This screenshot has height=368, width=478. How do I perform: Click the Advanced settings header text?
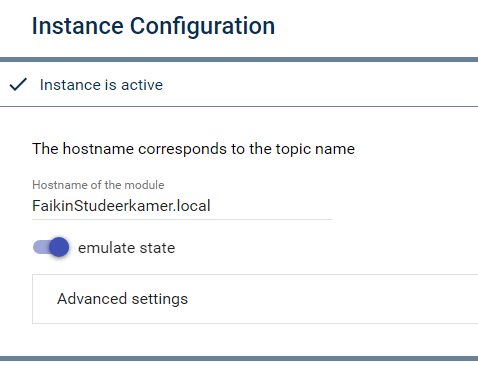click(x=122, y=299)
